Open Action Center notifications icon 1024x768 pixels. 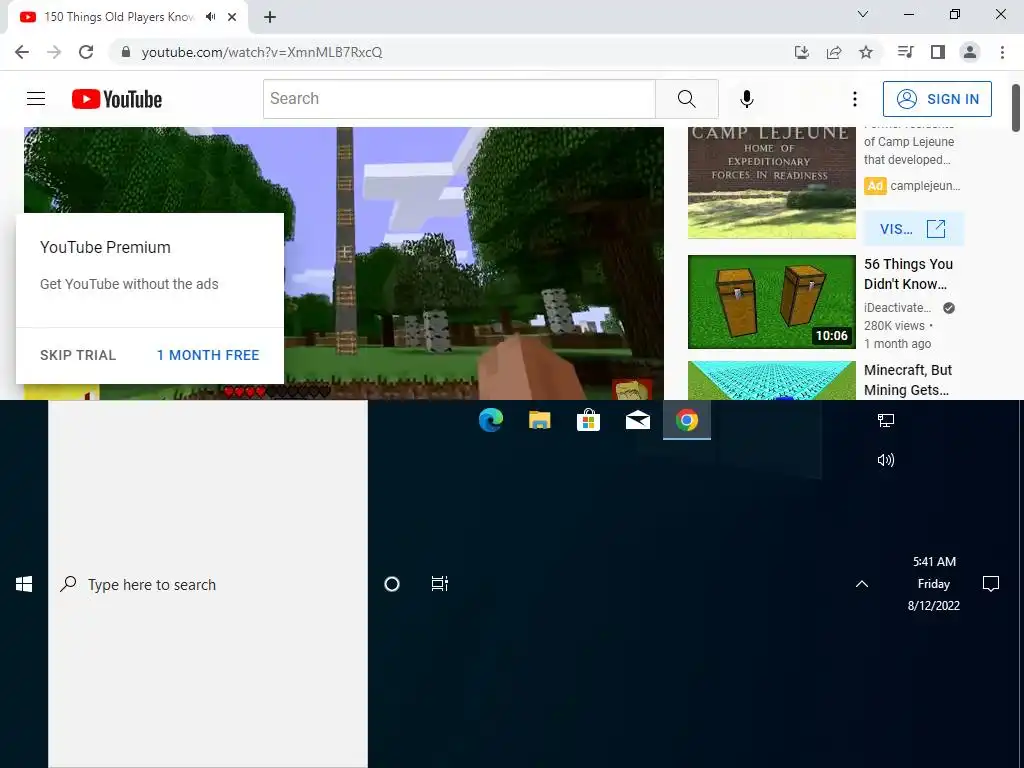[991, 584]
